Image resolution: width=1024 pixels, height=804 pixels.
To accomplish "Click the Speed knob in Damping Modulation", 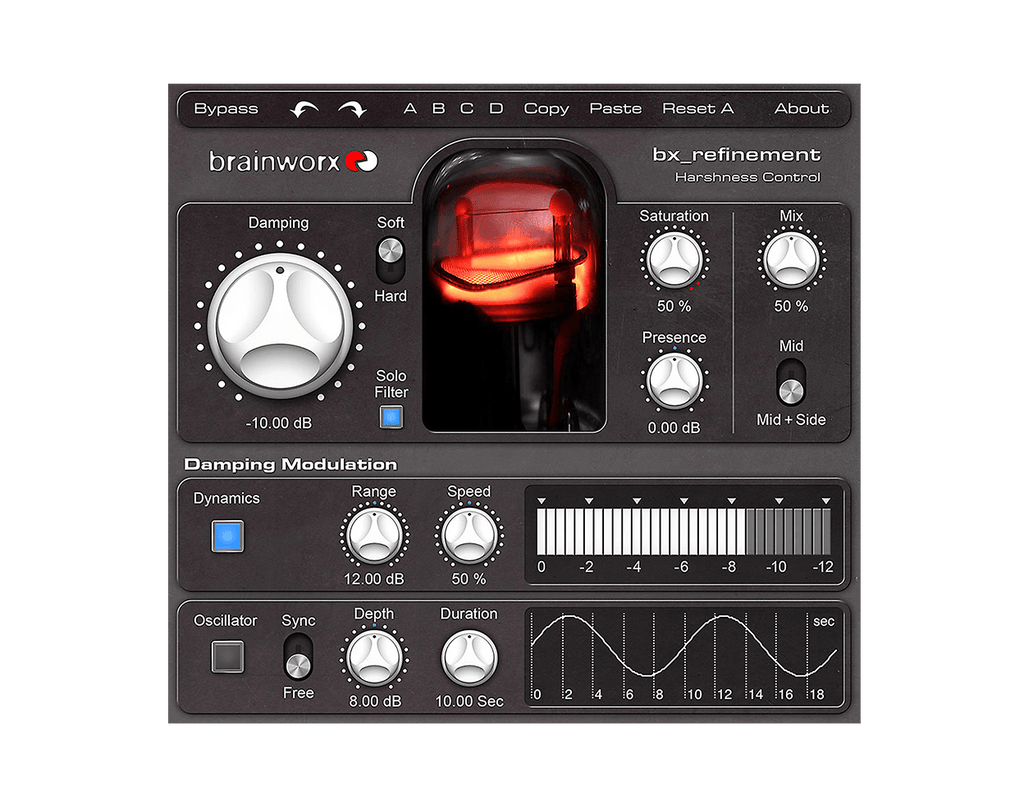I will [x=468, y=536].
